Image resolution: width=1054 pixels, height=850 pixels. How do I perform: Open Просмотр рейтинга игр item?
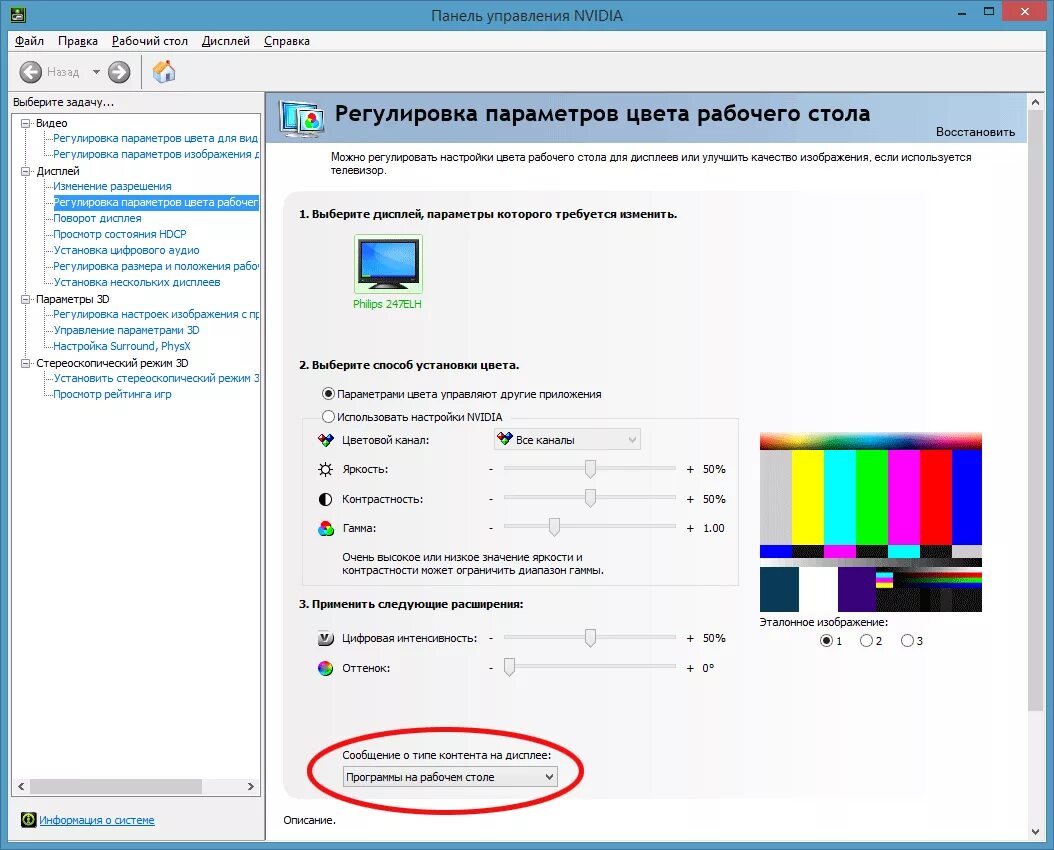112,394
